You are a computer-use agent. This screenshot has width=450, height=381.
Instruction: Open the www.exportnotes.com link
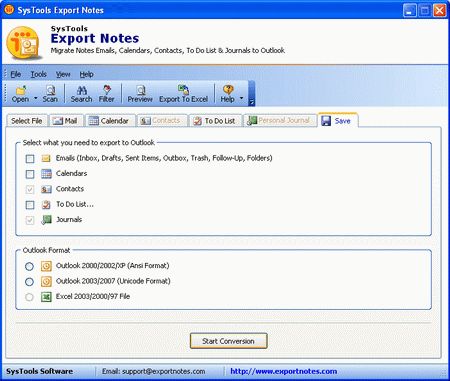(x=284, y=371)
